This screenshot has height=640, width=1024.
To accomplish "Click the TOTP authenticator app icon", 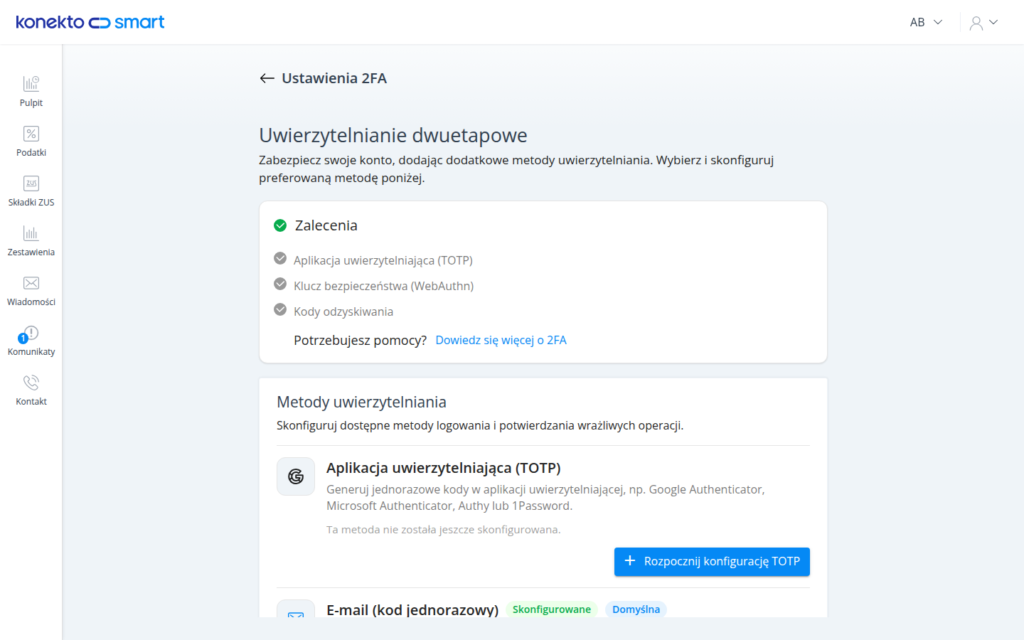I will tap(296, 477).
